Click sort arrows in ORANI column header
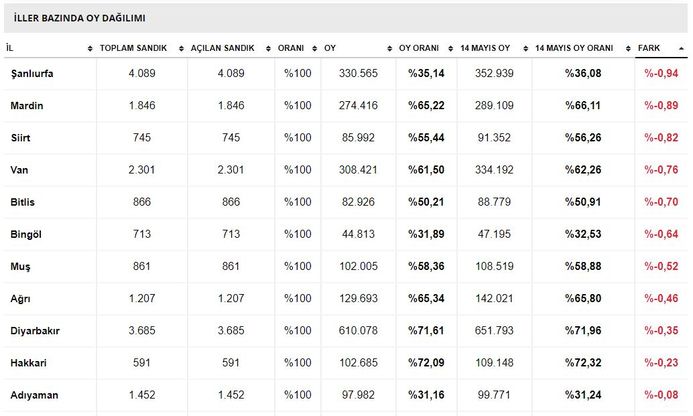693x416 pixels. click(x=313, y=48)
